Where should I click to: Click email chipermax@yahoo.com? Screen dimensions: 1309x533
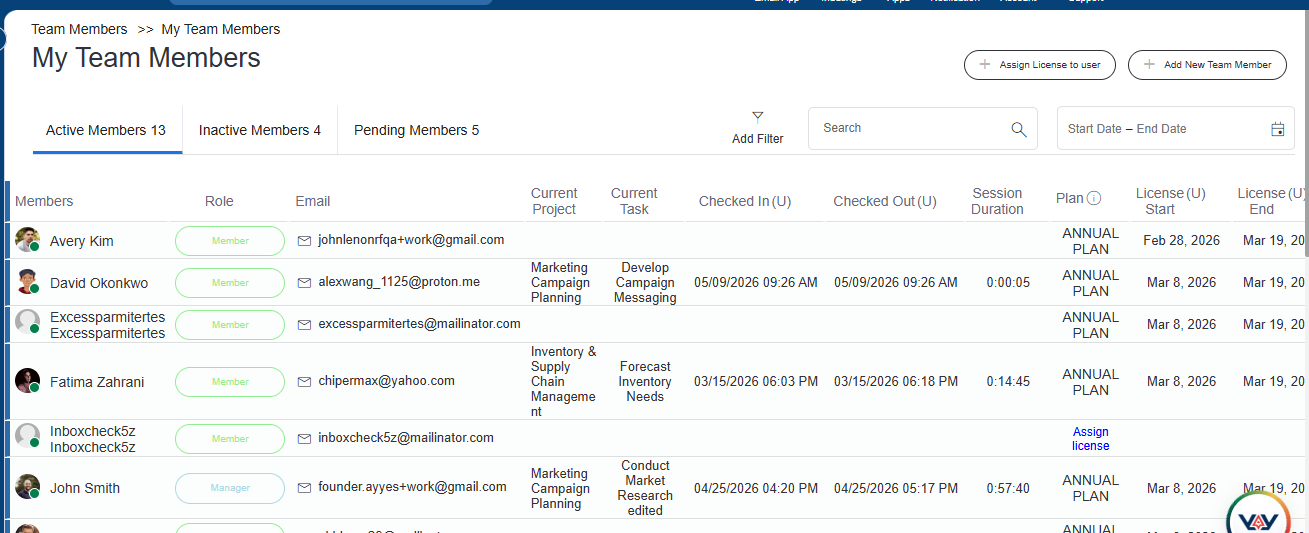point(386,381)
